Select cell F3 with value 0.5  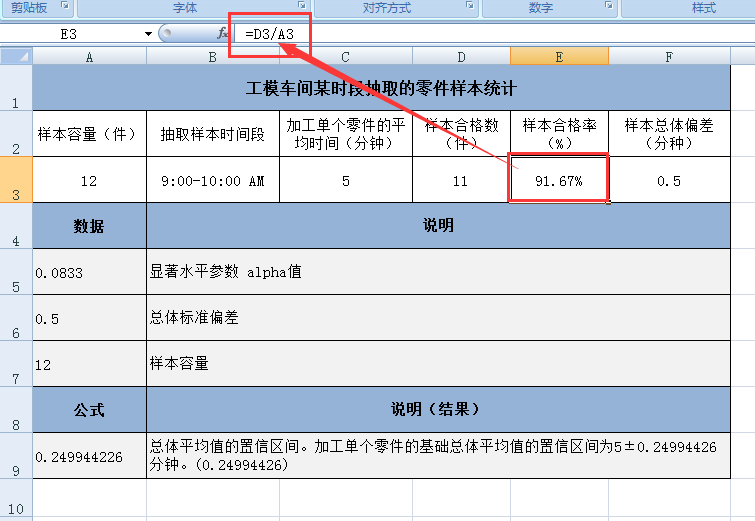669,180
